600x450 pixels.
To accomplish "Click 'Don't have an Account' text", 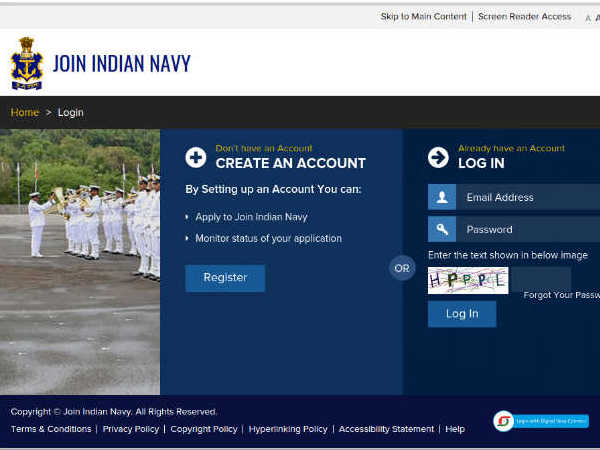I will [264, 148].
